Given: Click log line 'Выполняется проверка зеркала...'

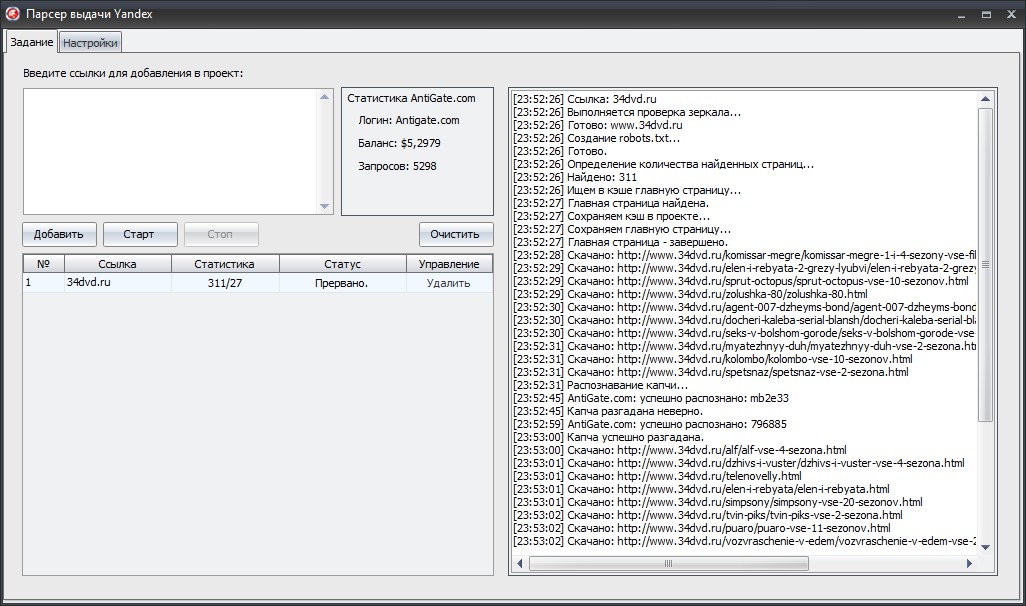Looking at the screenshot, I should pyautogui.click(x=627, y=112).
